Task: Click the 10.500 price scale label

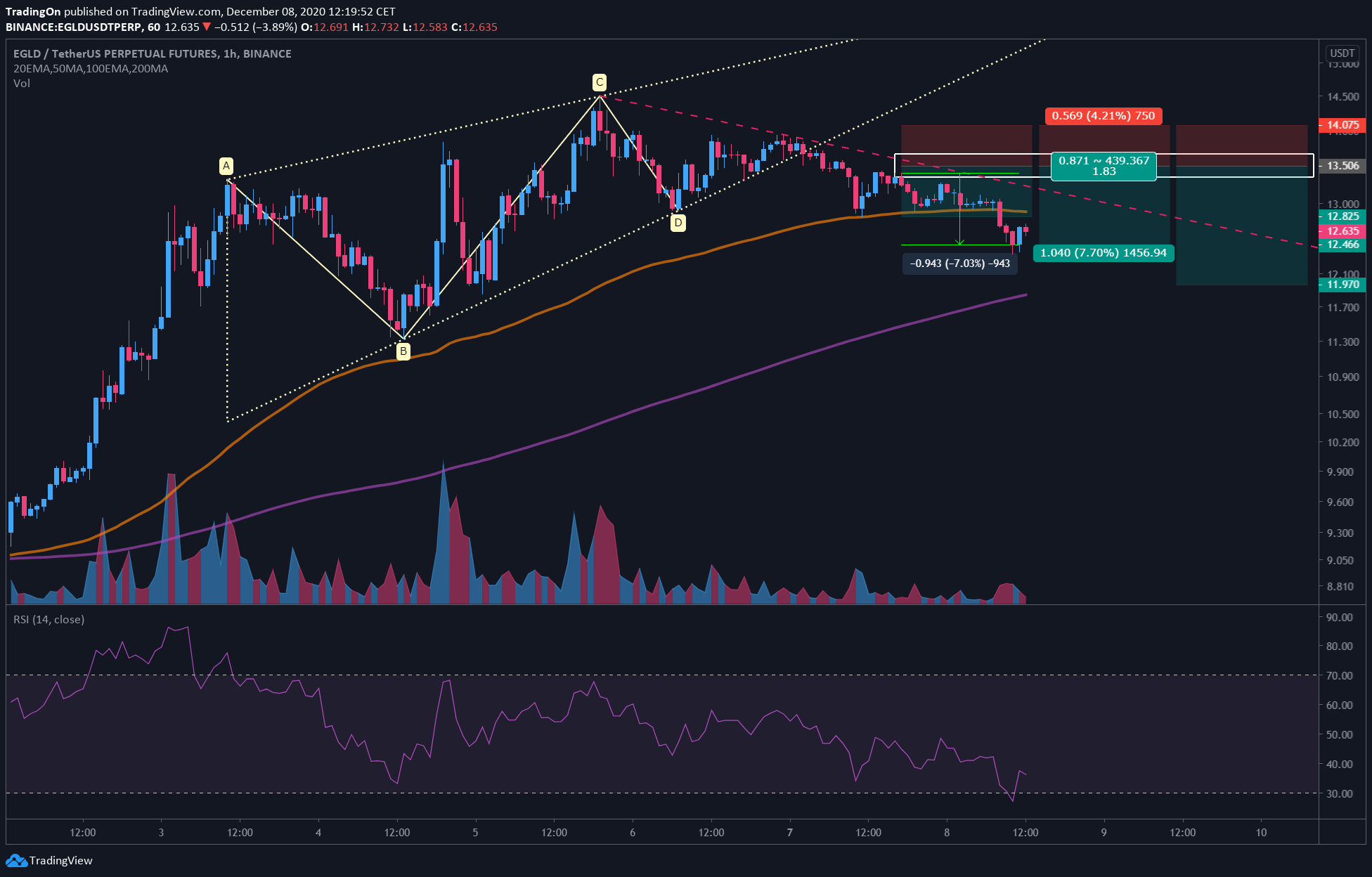Action: click(1342, 414)
